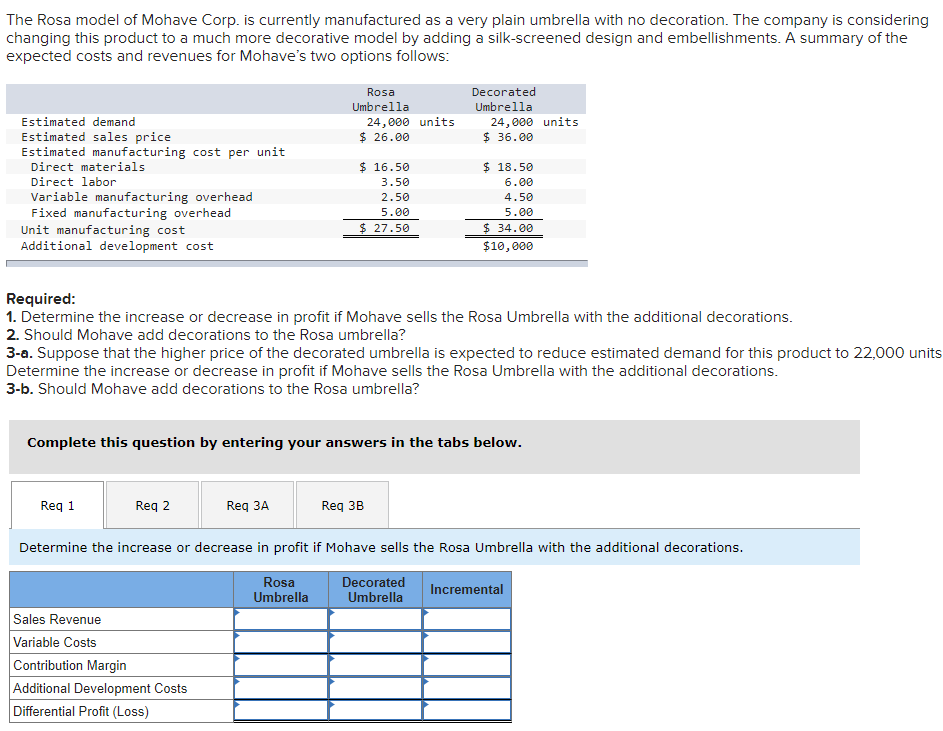
Task: Click the 'Variable Costs' row label
Action: (55, 642)
